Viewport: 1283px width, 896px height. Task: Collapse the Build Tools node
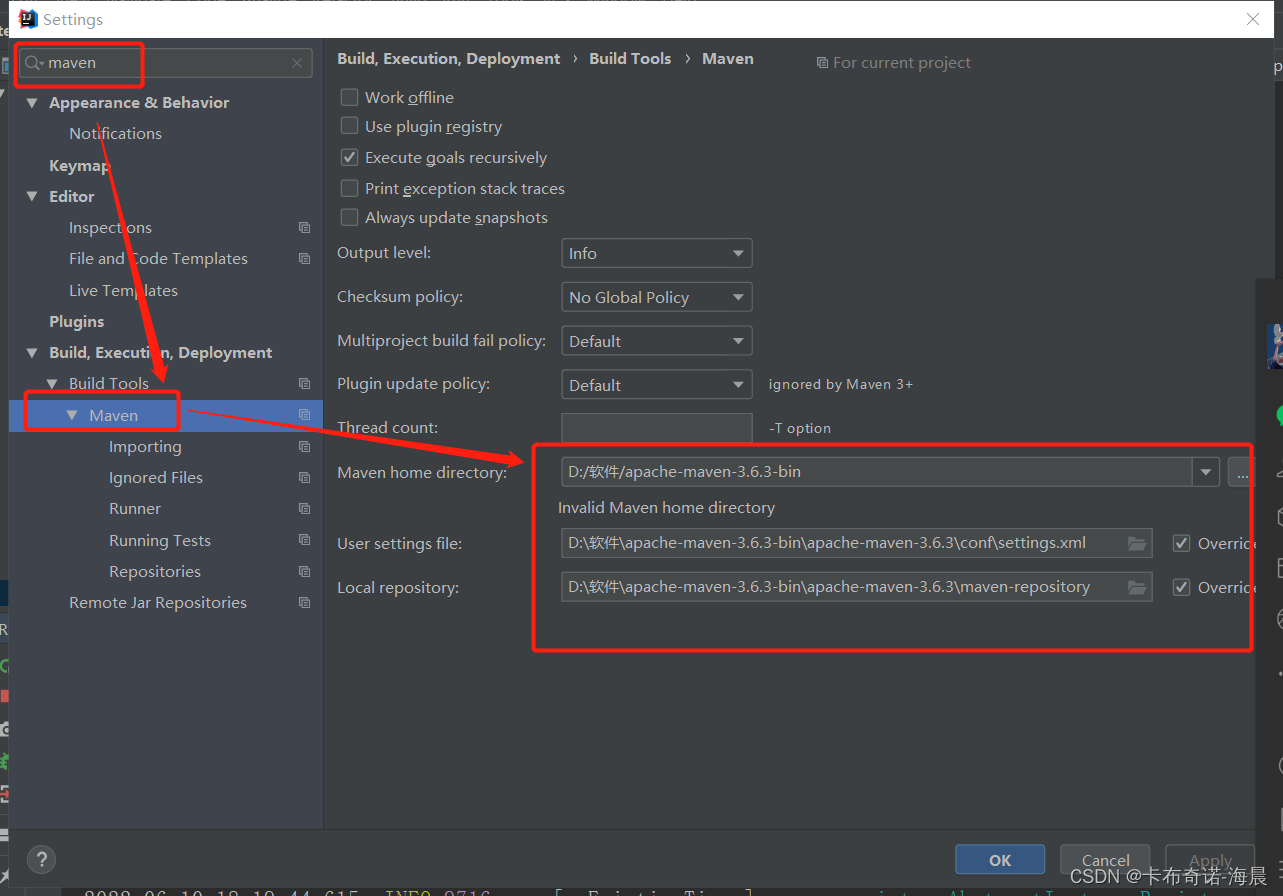[52, 384]
